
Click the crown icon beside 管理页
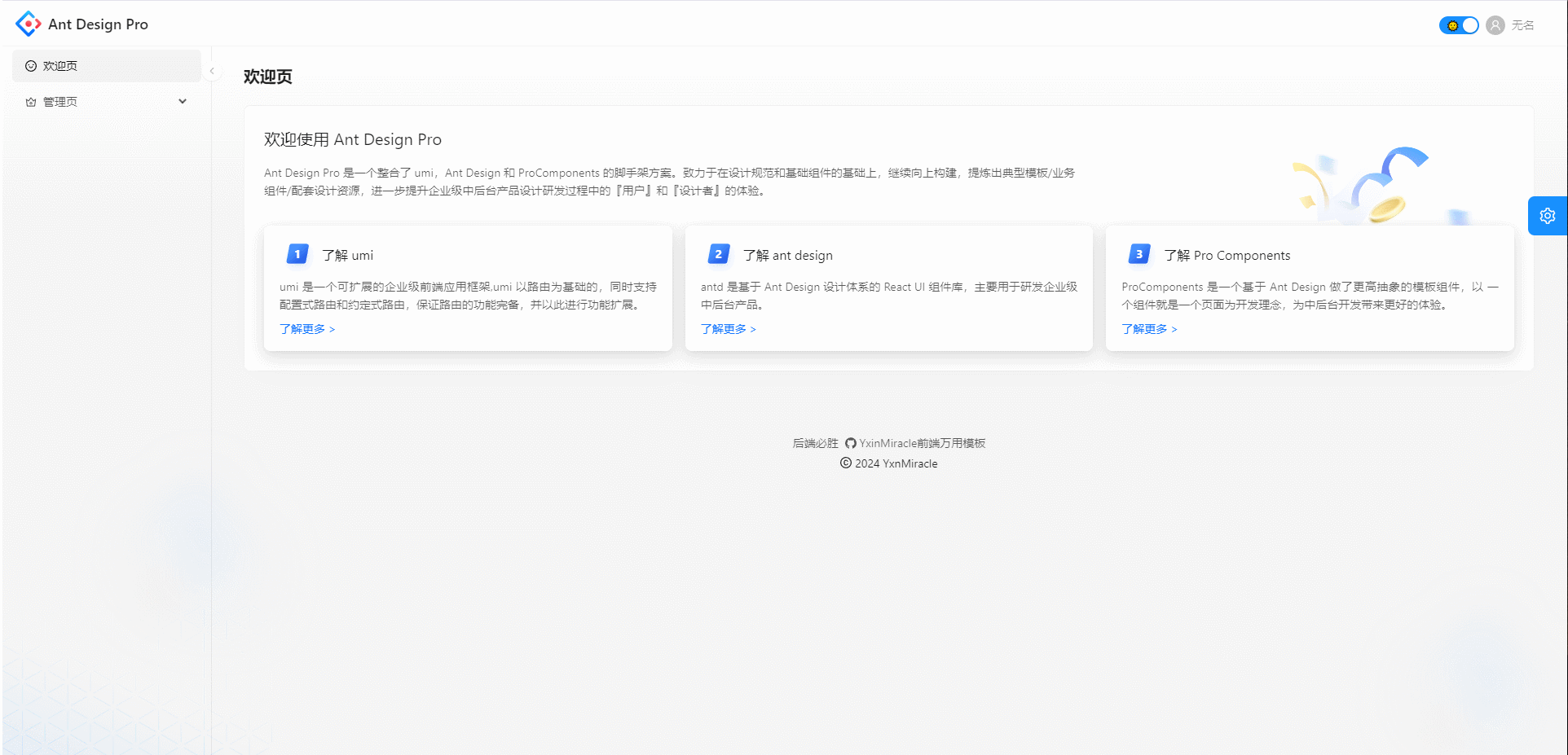click(x=31, y=102)
